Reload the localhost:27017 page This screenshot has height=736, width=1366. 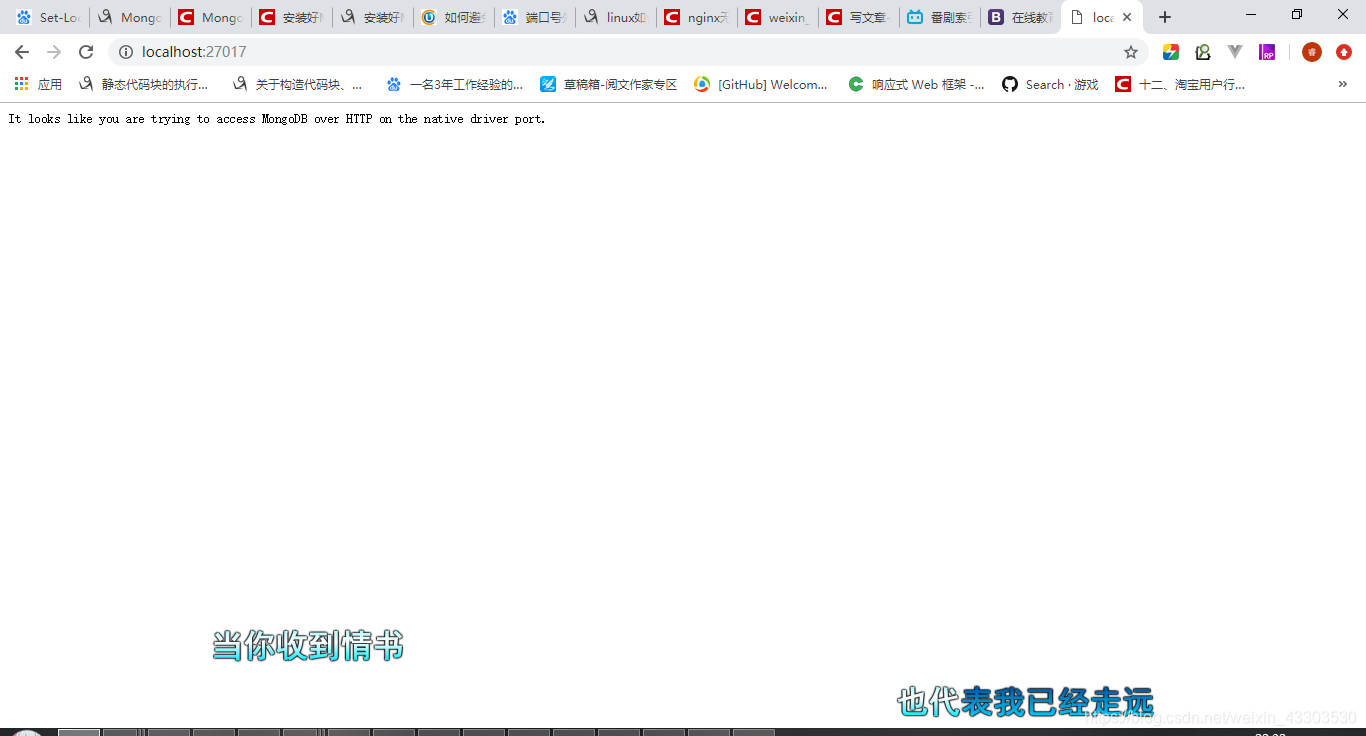86,52
